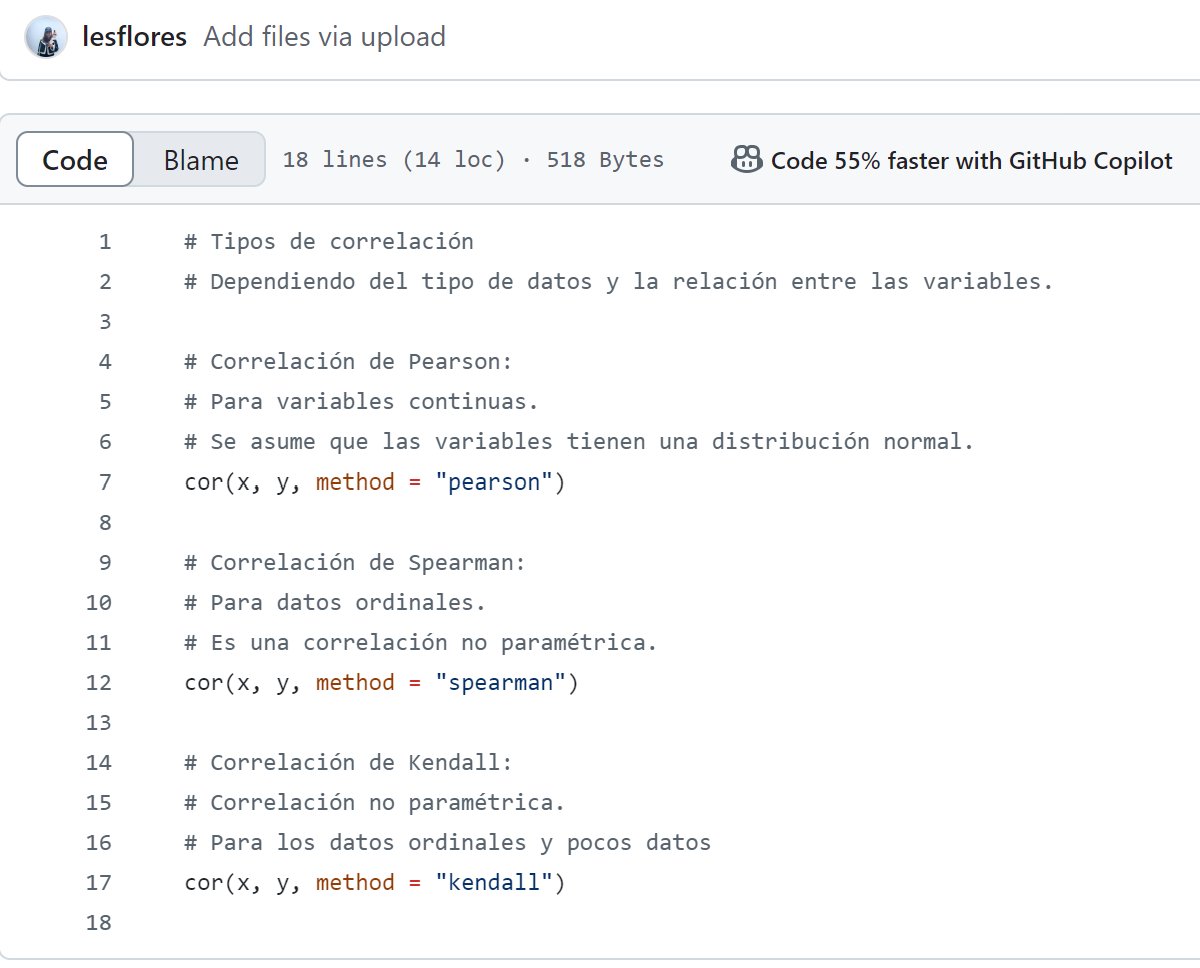Open the lesflores user profile link
The image size is (1200, 968).
(134, 38)
